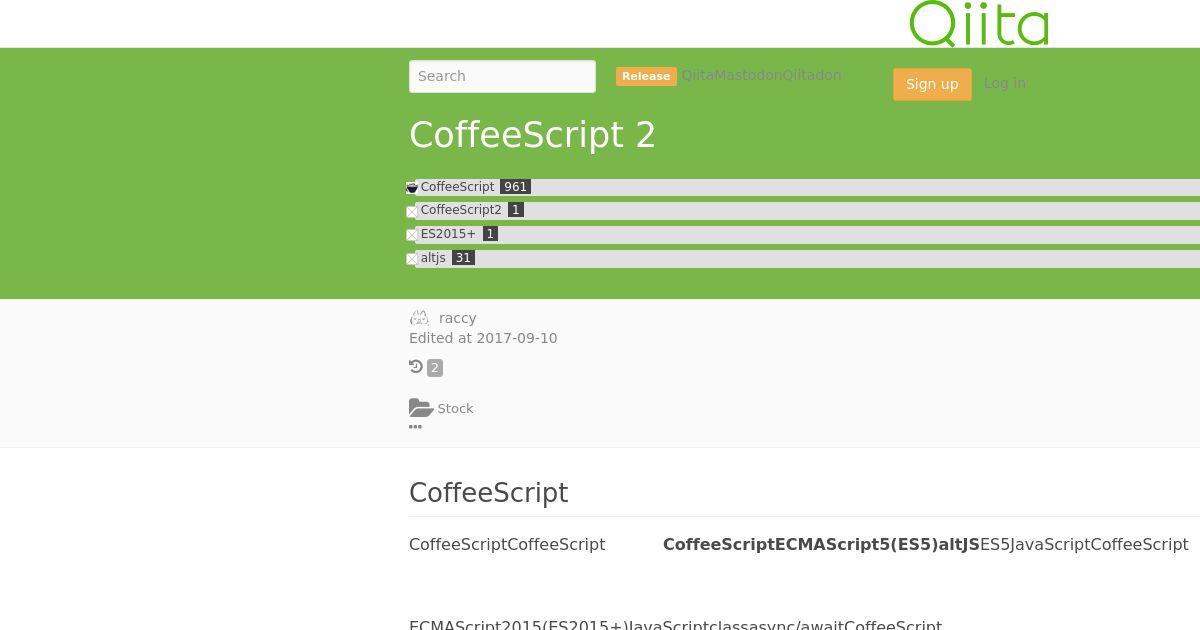Click the orange Release badge
This screenshot has width=1200, height=630.
pos(646,76)
